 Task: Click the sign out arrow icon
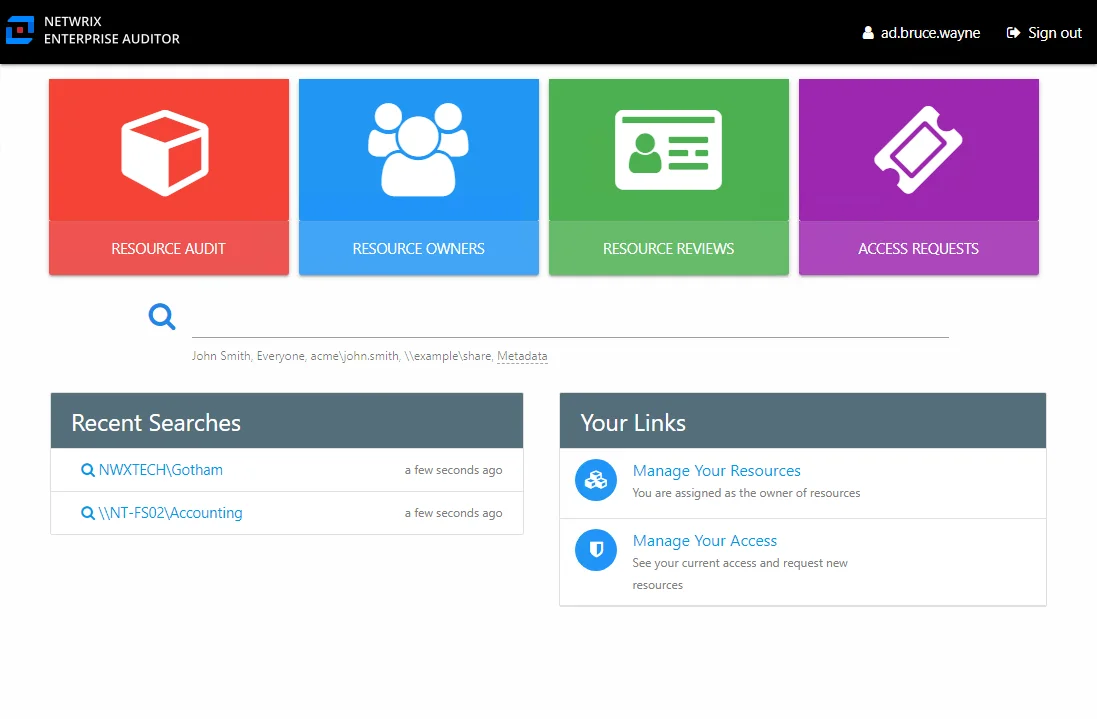pos(1013,33)
